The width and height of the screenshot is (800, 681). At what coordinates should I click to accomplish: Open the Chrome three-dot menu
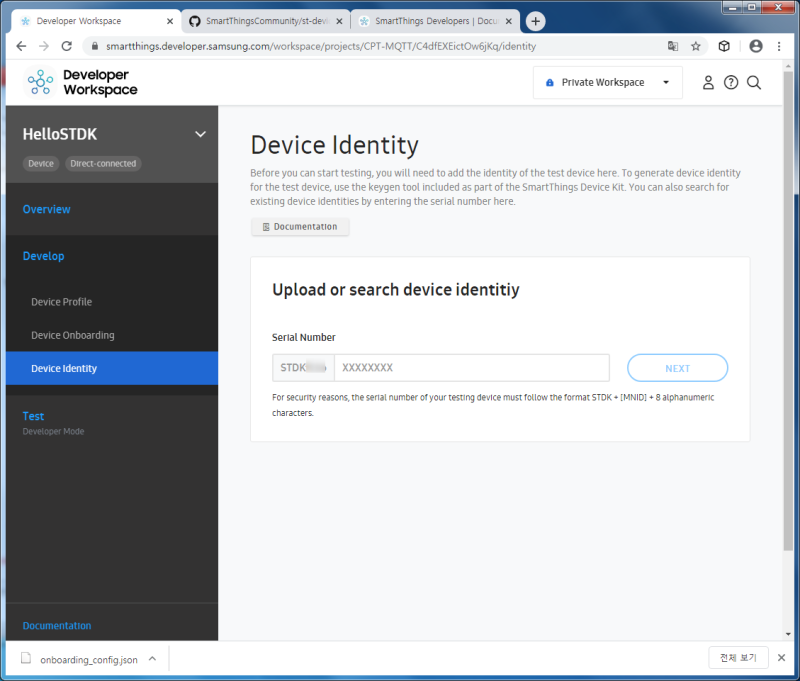coord(779,46)
